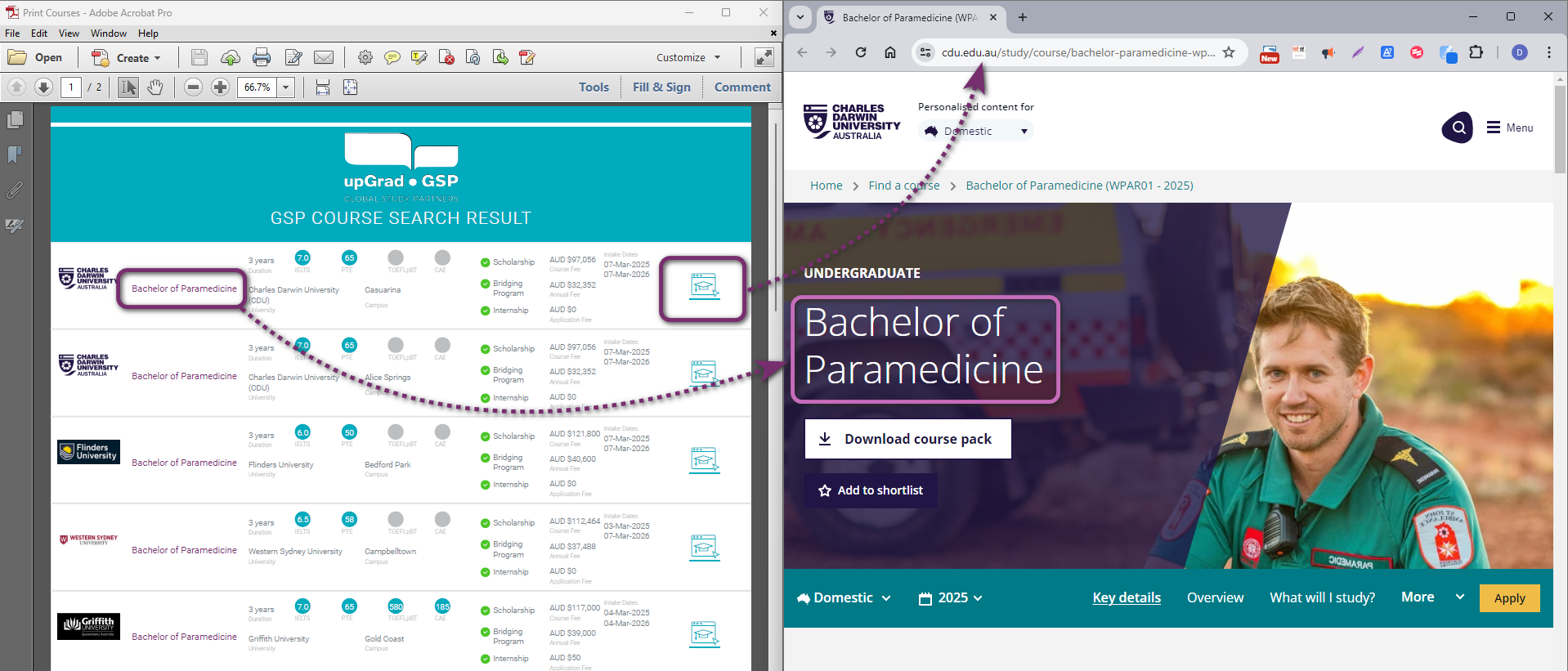1568x671 pixels.
Task: Click the Print icon in Acrobat toolbar
Action: click(x=262, y=57)
